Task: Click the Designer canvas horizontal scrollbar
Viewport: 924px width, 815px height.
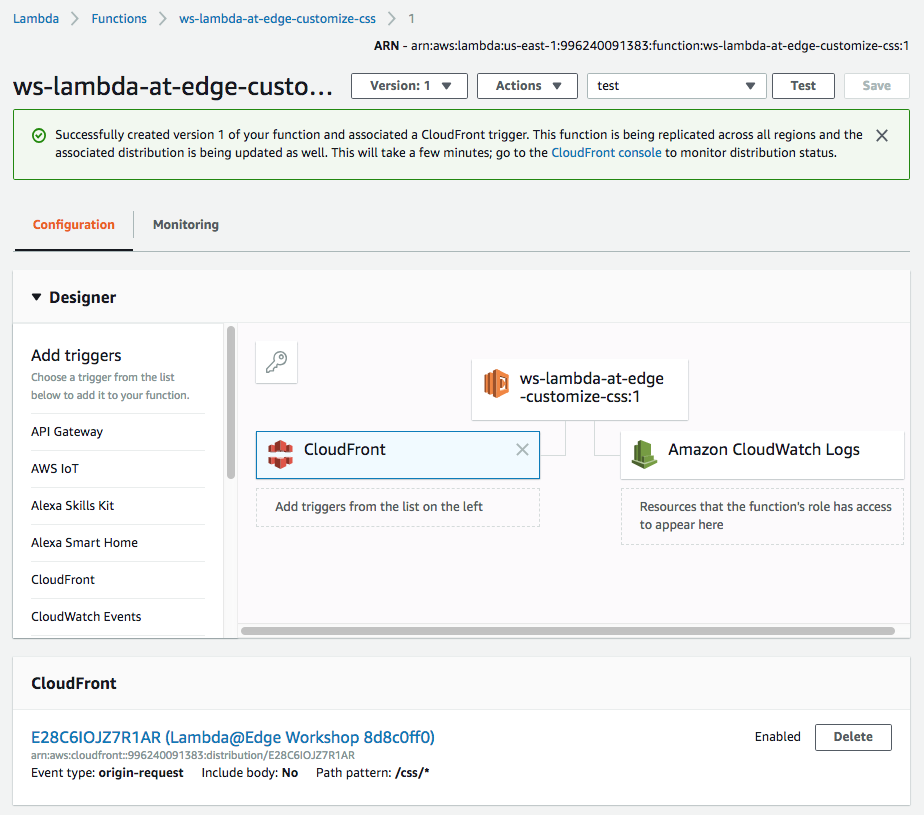Action: (x=568, y=631)
